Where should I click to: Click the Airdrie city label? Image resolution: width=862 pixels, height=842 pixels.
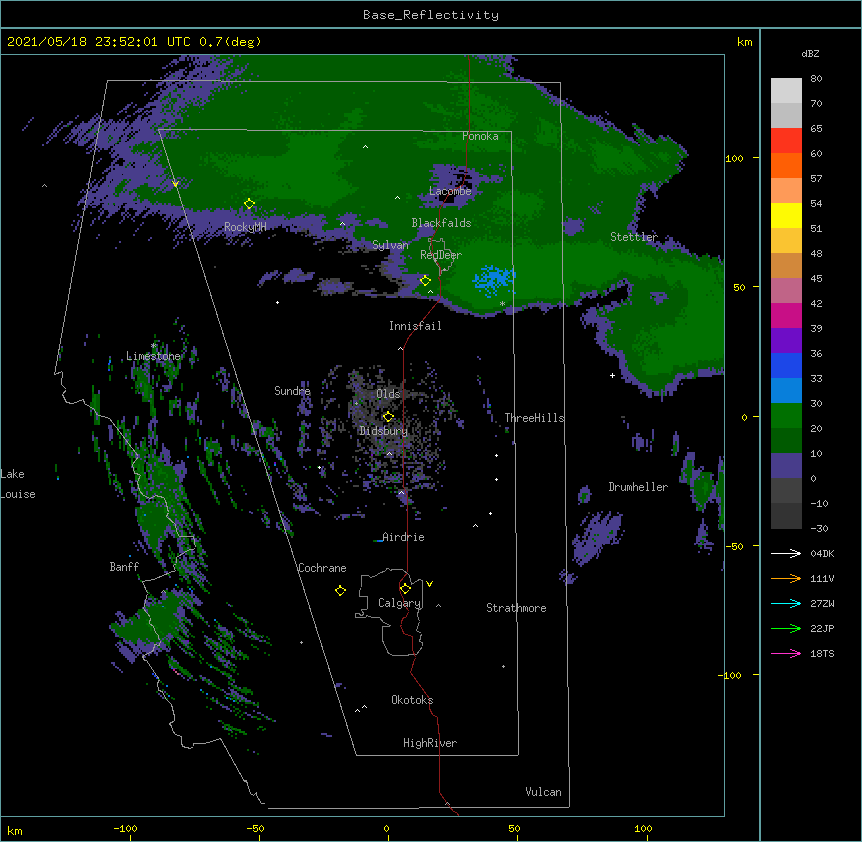403,537
